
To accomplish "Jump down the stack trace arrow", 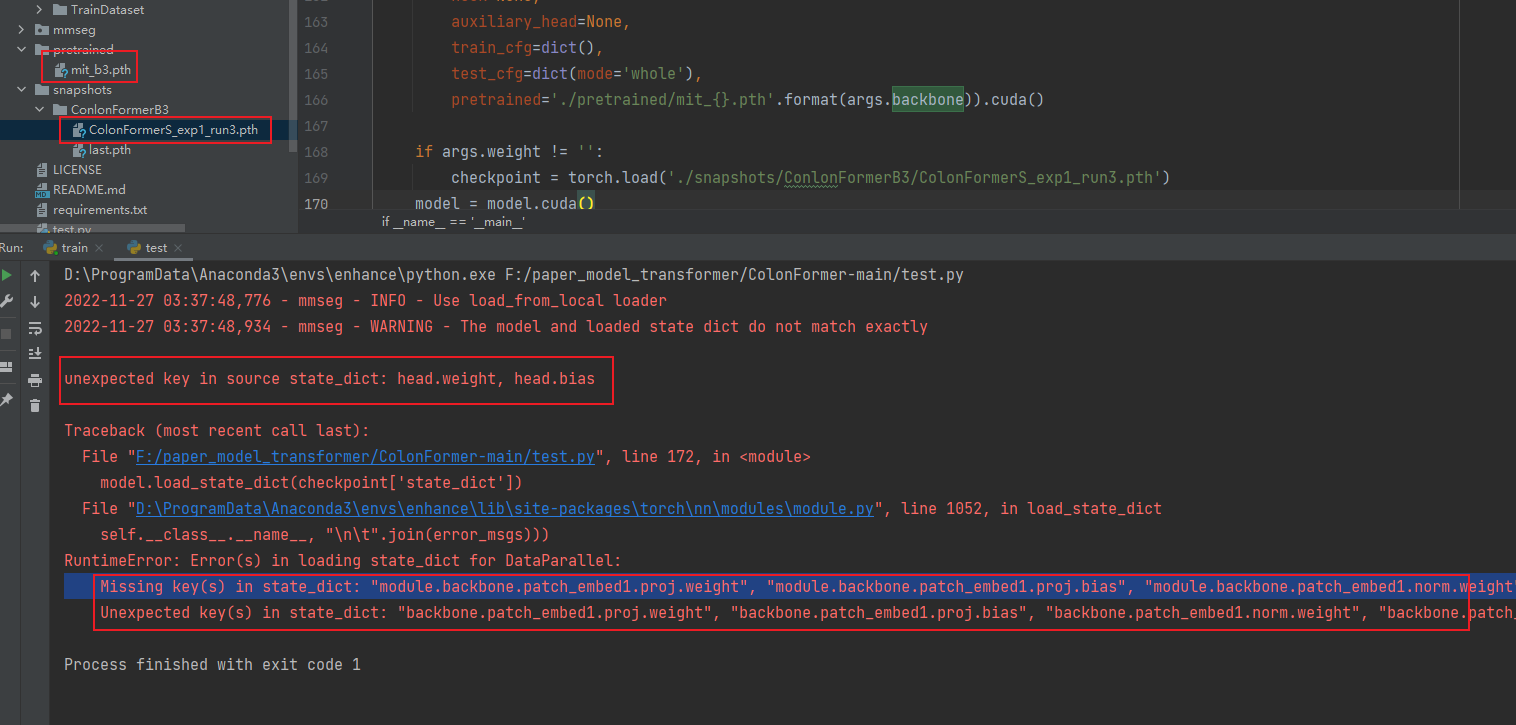I will [35, 301].
